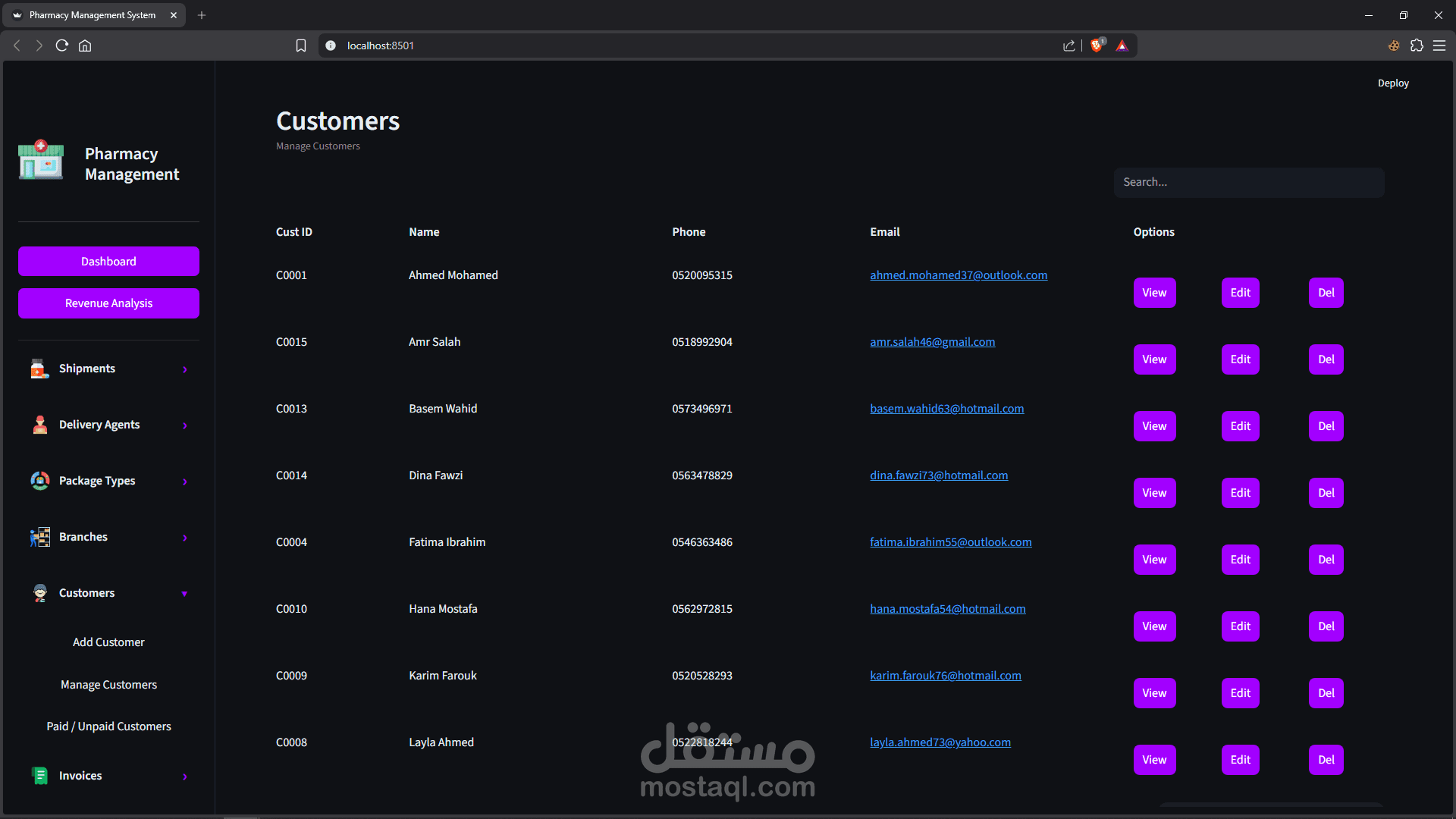Click the Shipments sidebar icon

coord(39,369)
